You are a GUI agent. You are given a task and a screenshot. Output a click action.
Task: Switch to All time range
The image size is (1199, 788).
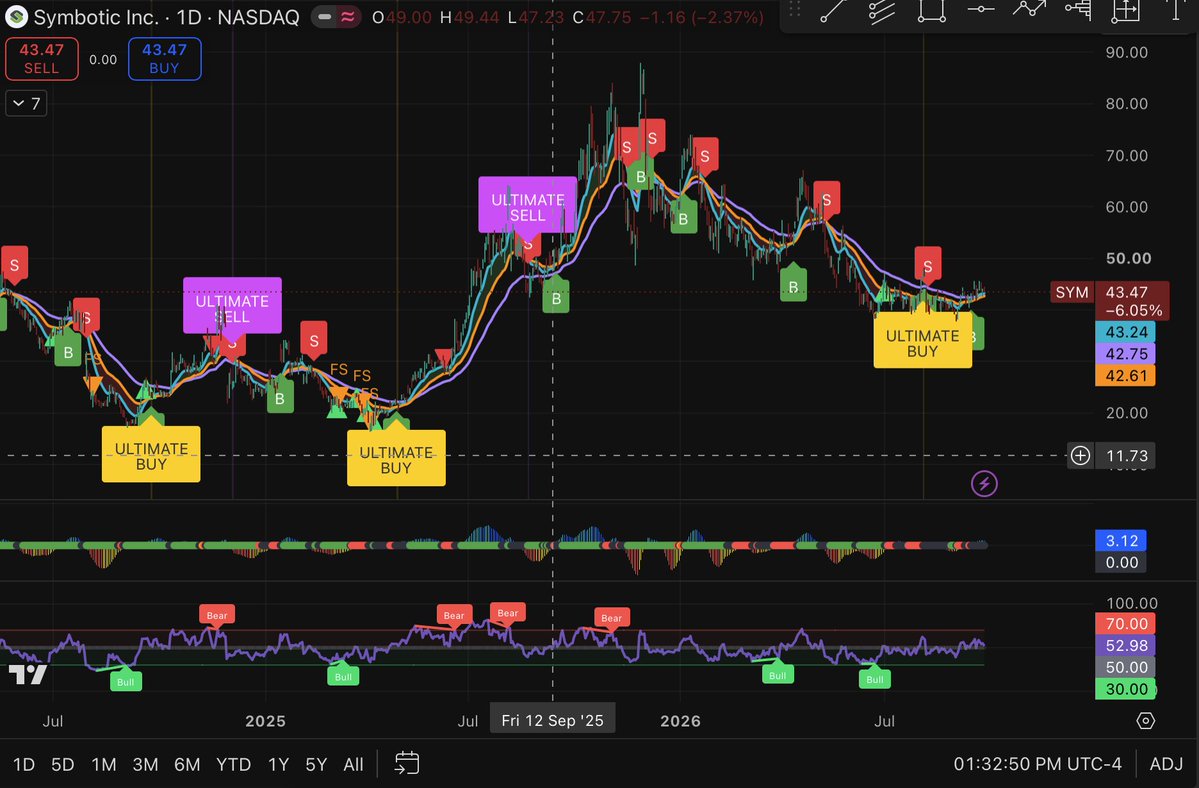[x=353, y=764]
